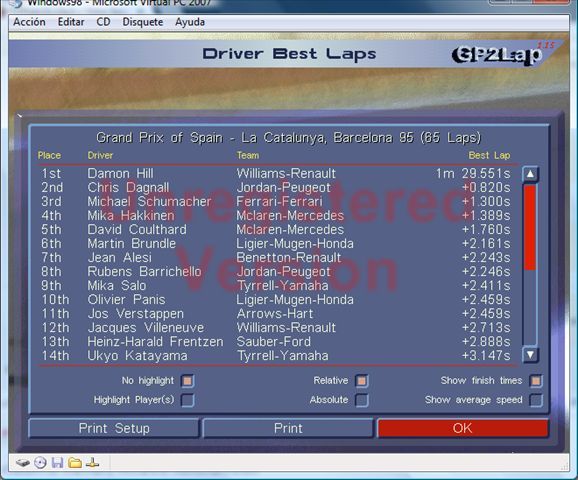This screenshot has width=578, height=480.
Task: Select the Mika Salo row
Action: coord(276,285)
